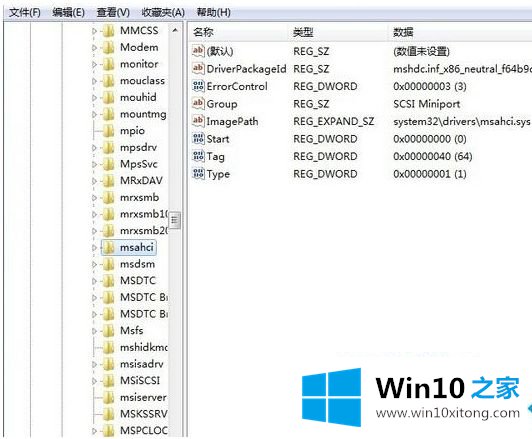Click the MSDTC folder icon
Image resolution: width=532 pixels, height=439 pixels.
pos(109,281)
